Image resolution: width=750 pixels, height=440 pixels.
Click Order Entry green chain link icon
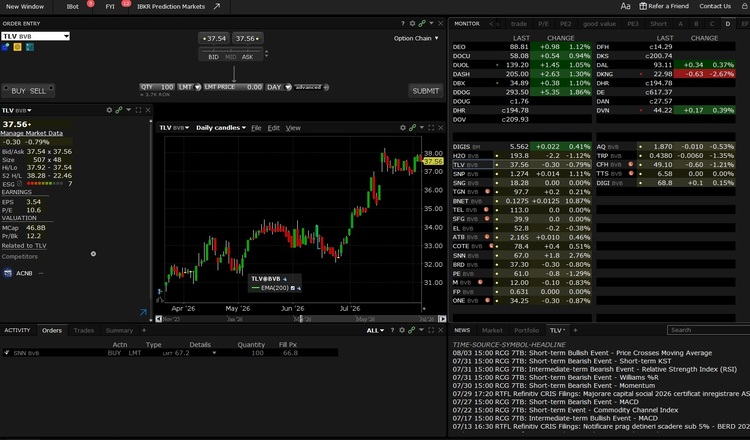422,23
